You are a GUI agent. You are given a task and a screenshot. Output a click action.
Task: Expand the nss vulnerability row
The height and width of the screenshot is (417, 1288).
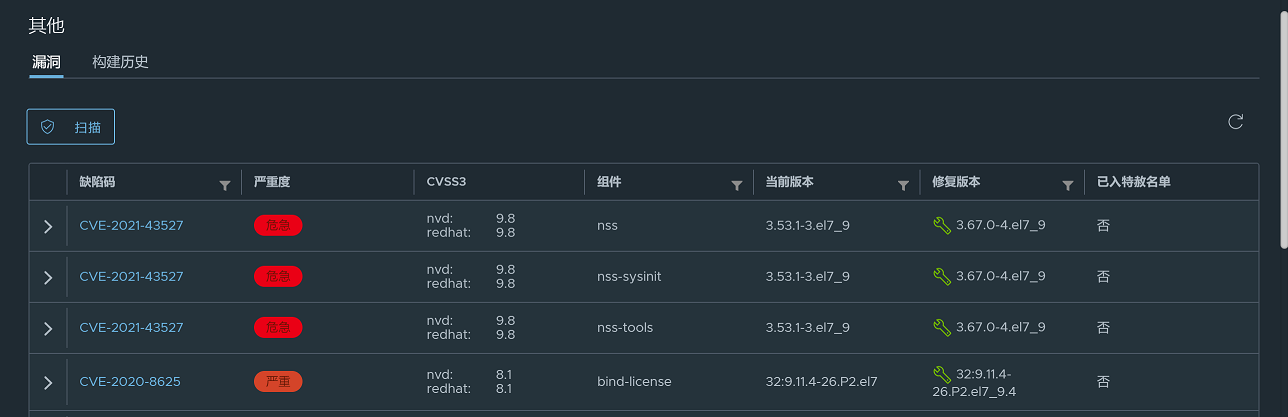[48, 226]
